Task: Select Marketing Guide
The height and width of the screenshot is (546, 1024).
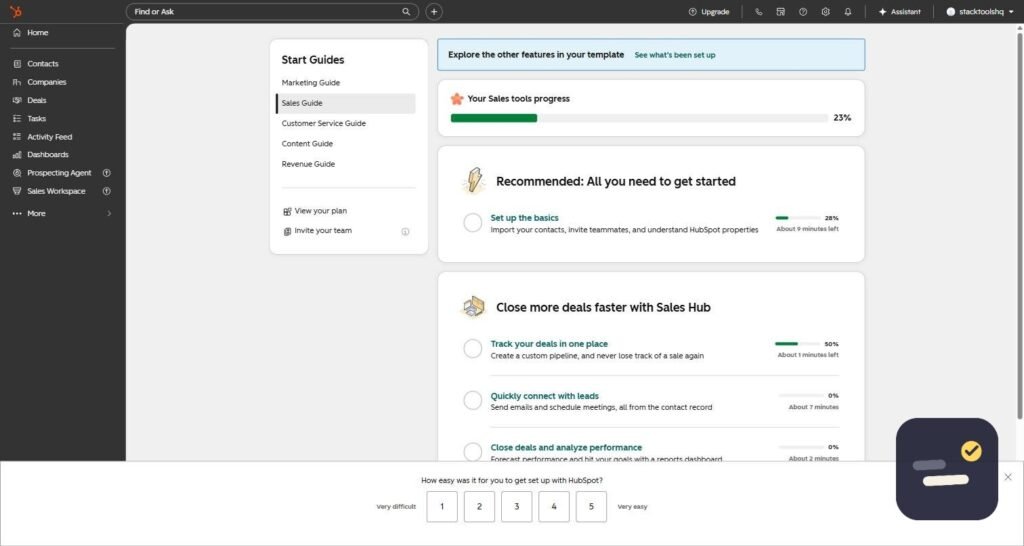Action: coord(311,83)
